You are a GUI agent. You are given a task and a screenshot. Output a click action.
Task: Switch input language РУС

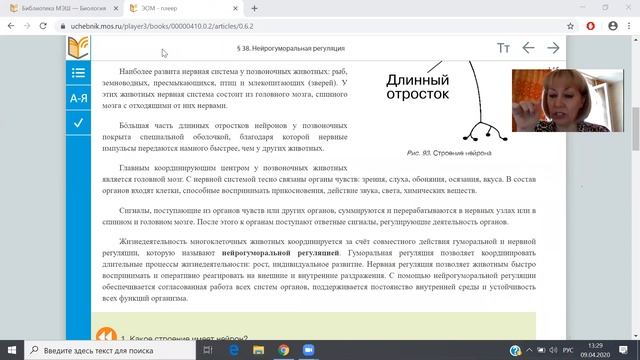click(568, 350)
